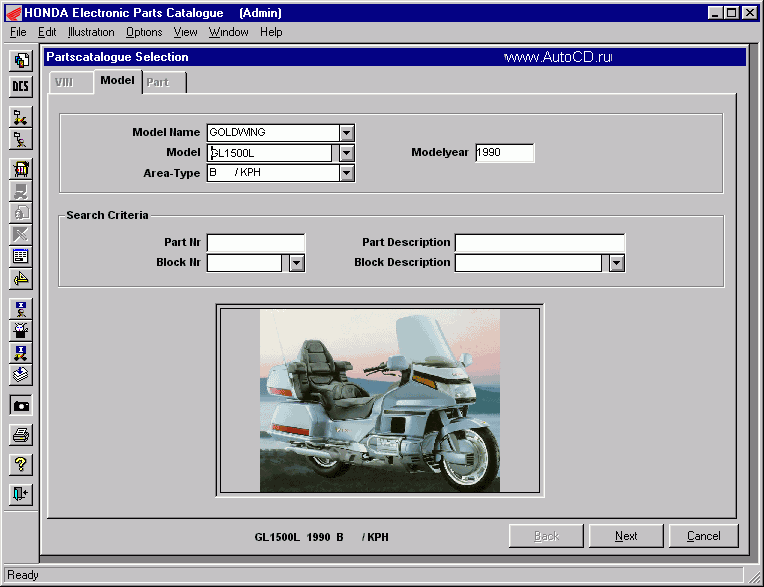Click the Back button
The height and width of the screenshot is (587, 764).
point(546,536)
